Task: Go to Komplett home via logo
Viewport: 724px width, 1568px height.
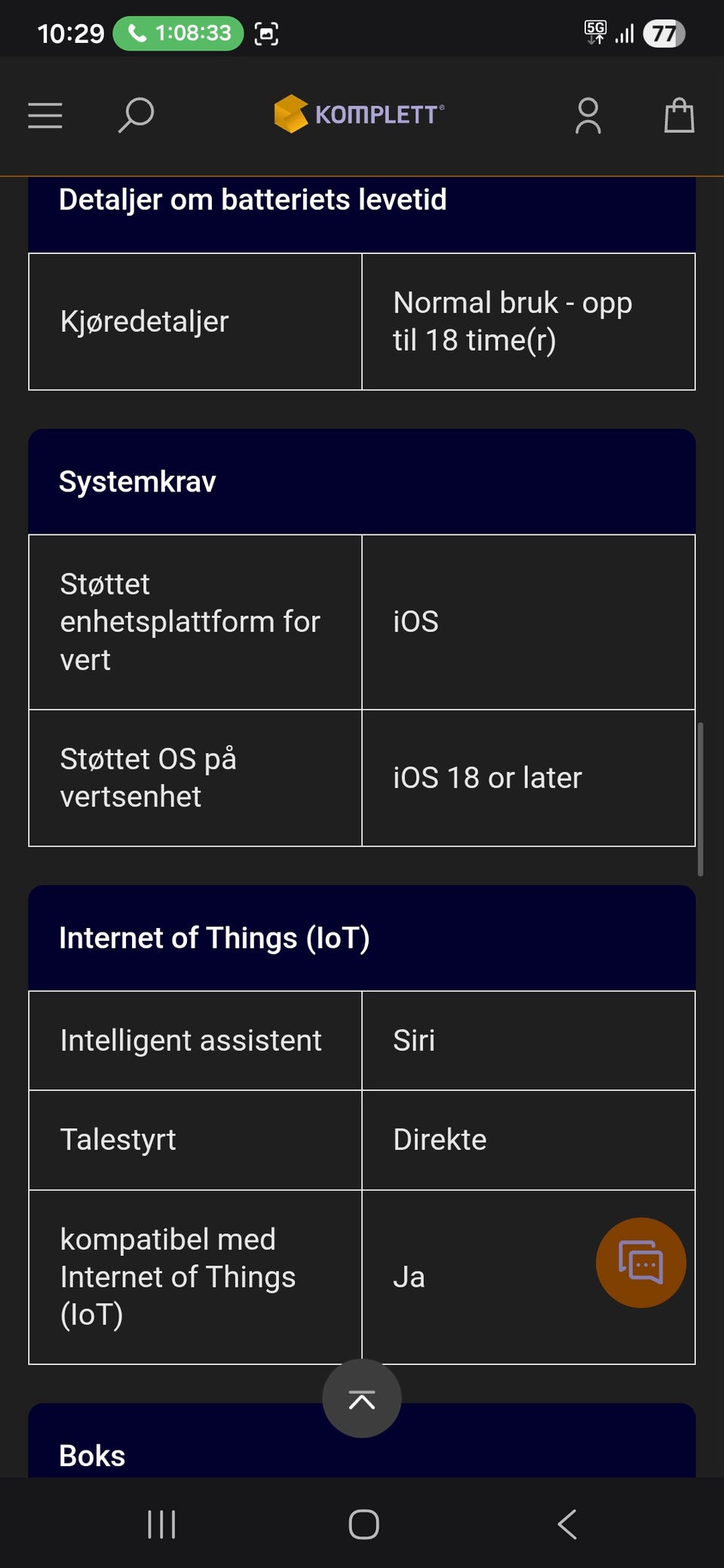Action: coord(359,115)
